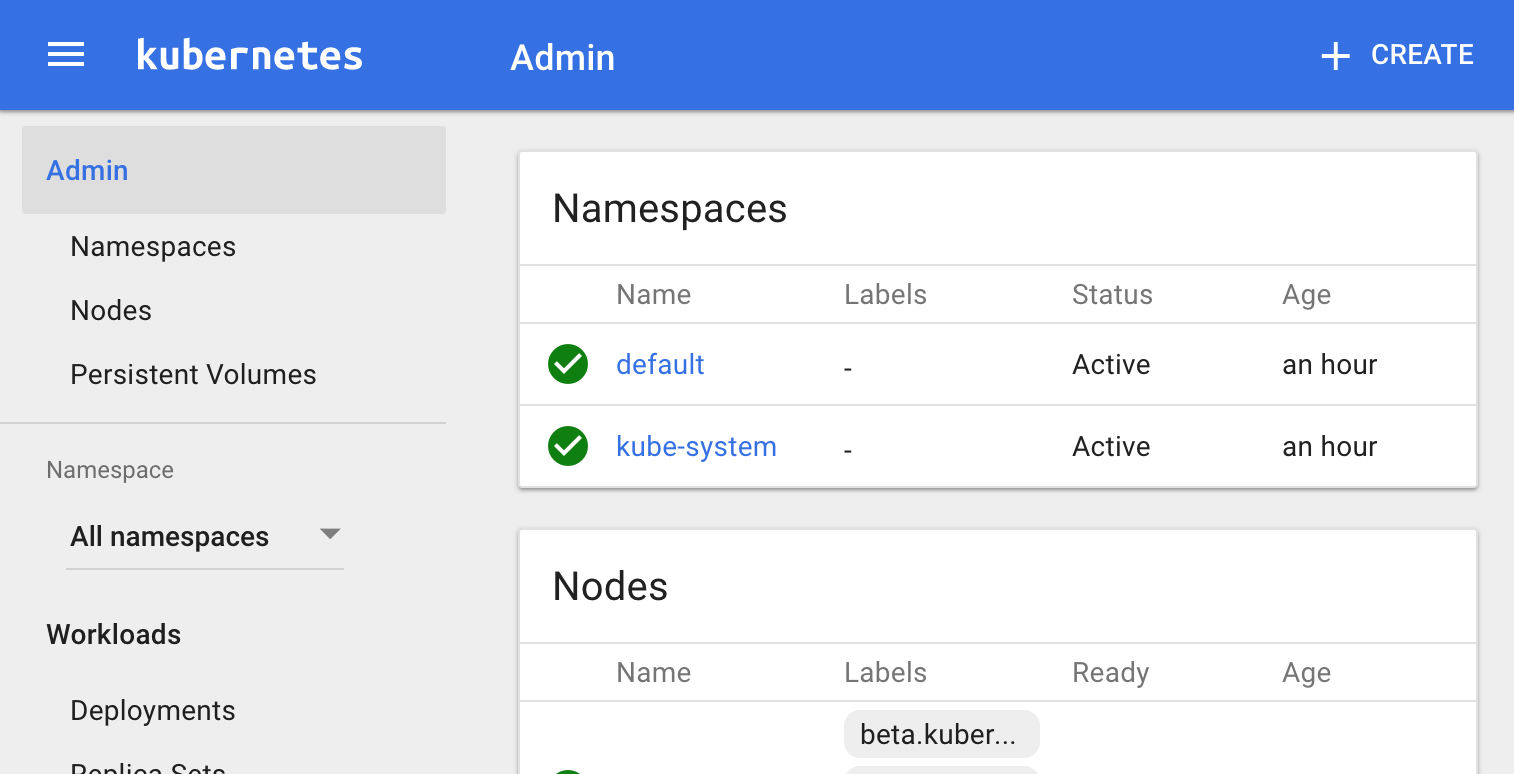1514x774 pixels.
Task: Click the kubernetes logo text
Action: (249, 55)
